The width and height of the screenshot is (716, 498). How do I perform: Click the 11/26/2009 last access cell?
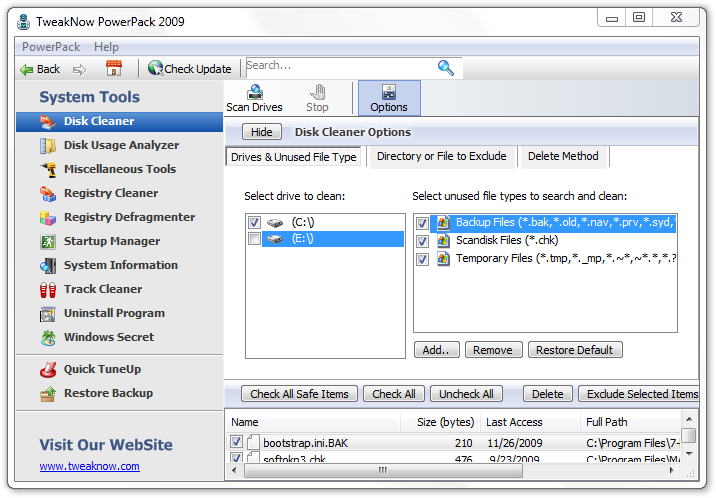coord(515,443)
